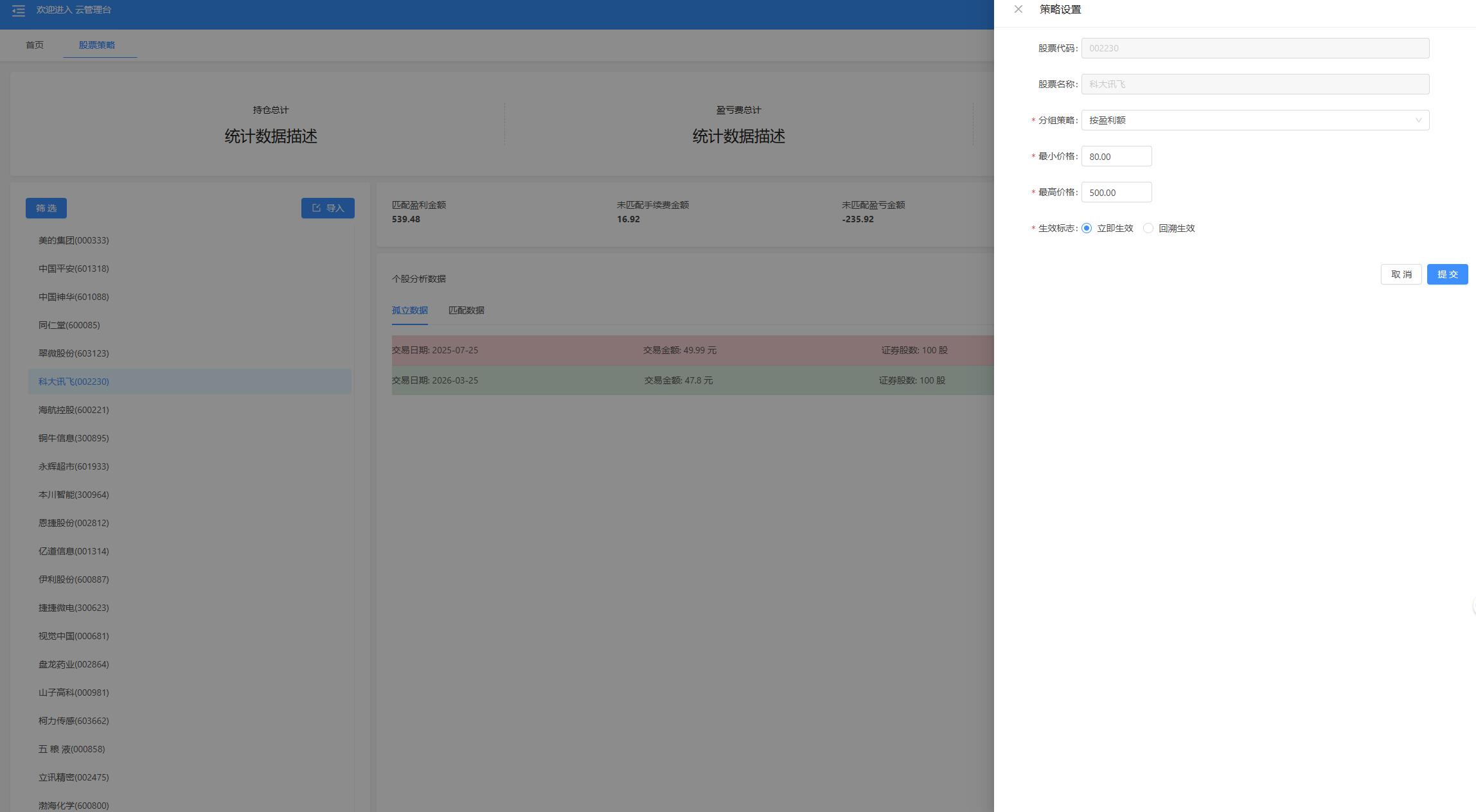Select 五 粮 液(000858) stock entry
Screen dimensions: 1476x812
tap(71, 749)
